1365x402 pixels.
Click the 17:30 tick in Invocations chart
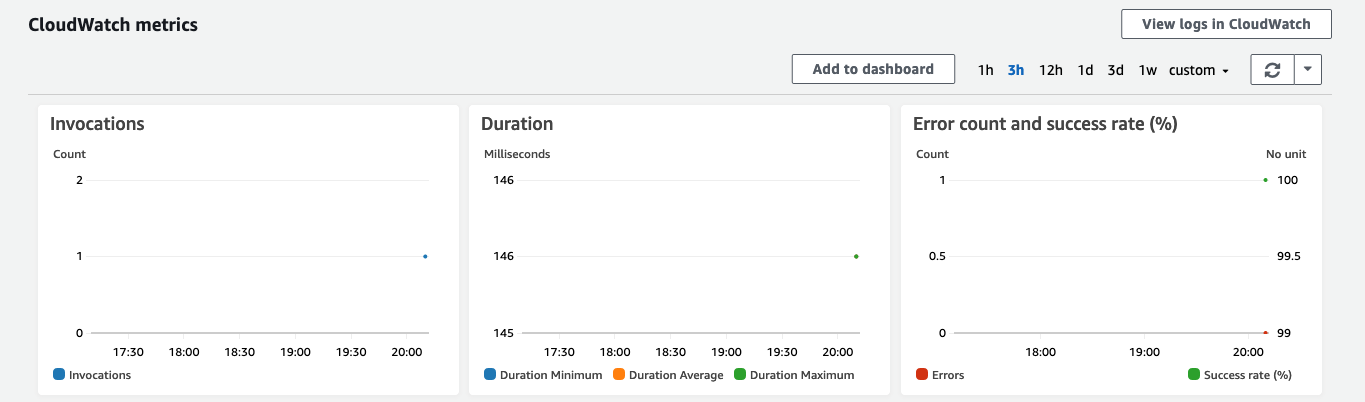coord(128,352)
